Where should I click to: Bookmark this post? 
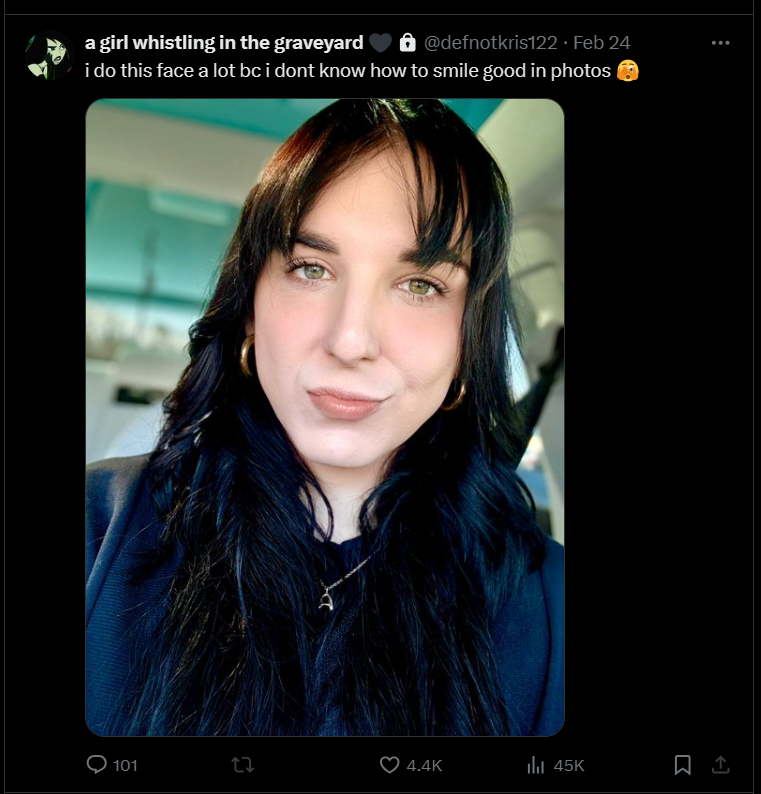683,765
